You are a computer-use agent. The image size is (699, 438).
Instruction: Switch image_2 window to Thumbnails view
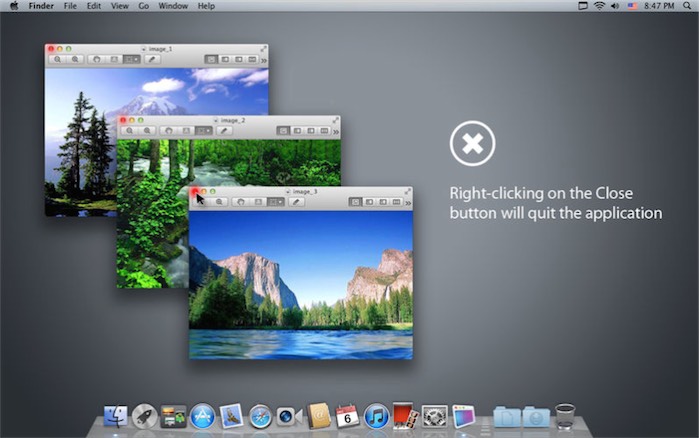pos(297,131)
